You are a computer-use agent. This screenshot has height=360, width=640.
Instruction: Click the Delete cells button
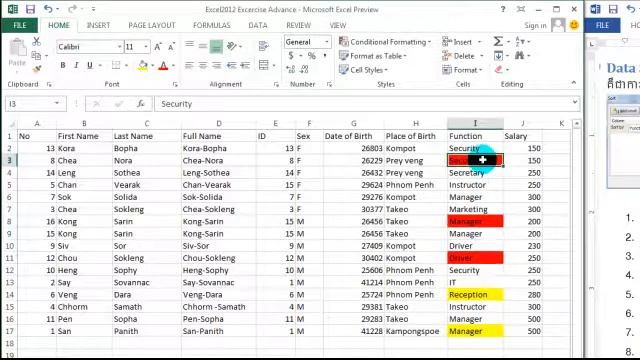pyautogui.click(x=463, y=56)
